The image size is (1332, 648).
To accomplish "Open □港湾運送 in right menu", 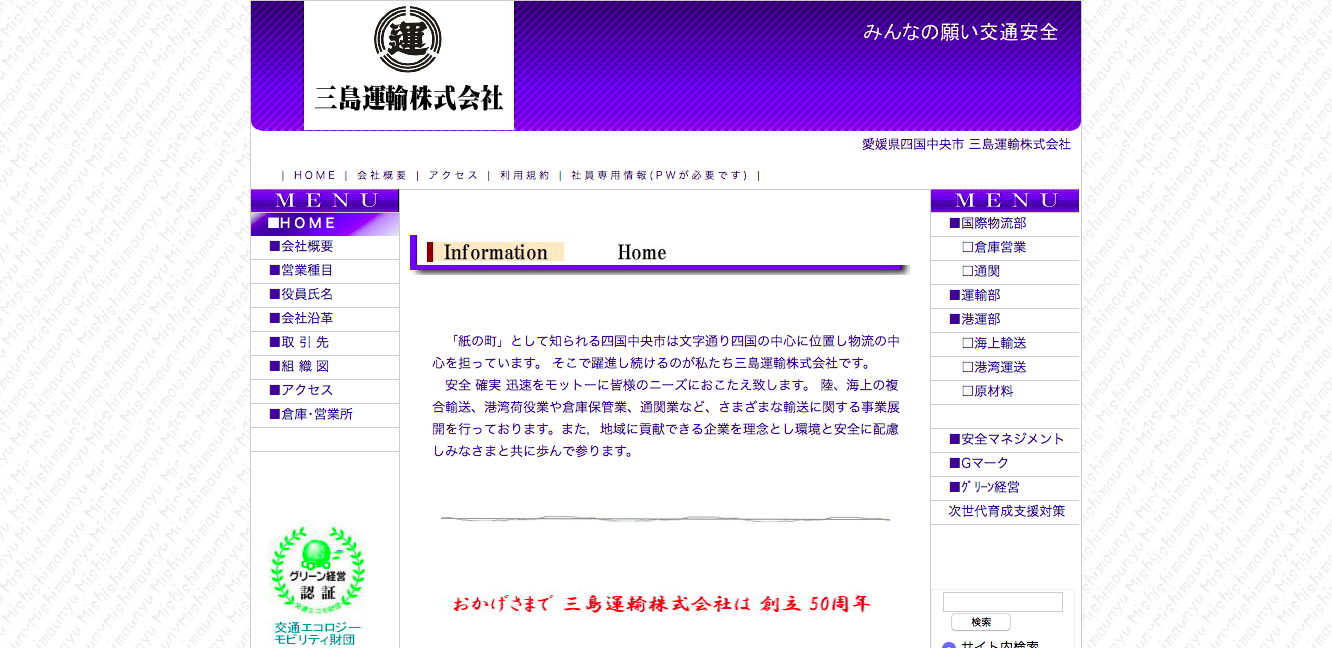I will coord(1005,367).
